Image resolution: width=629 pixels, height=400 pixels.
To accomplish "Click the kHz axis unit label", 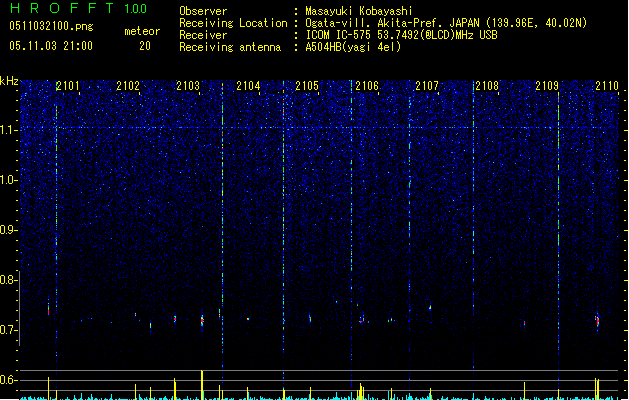I will pyautogui.click(x=9, y=81).
